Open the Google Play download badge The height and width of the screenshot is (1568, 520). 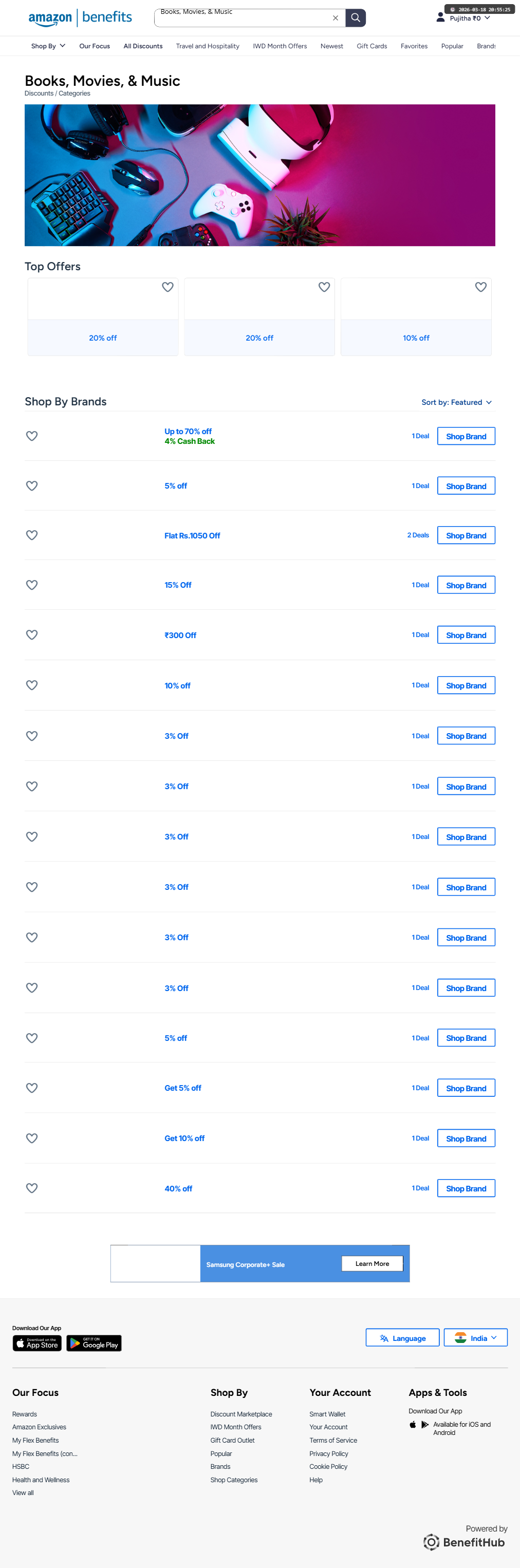pyautogui.click(x=94, y=1343)
